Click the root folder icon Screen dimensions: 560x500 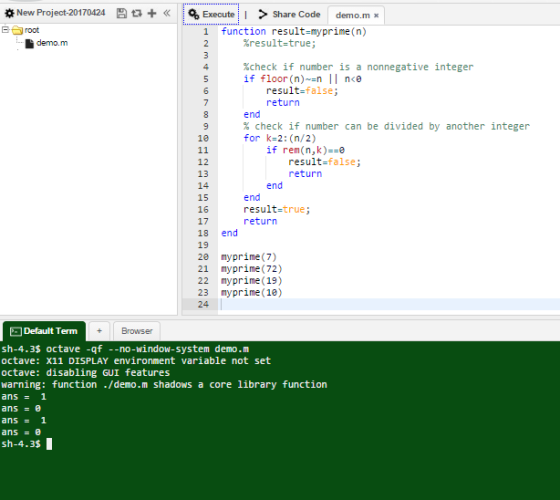click(x=17, y=30)
